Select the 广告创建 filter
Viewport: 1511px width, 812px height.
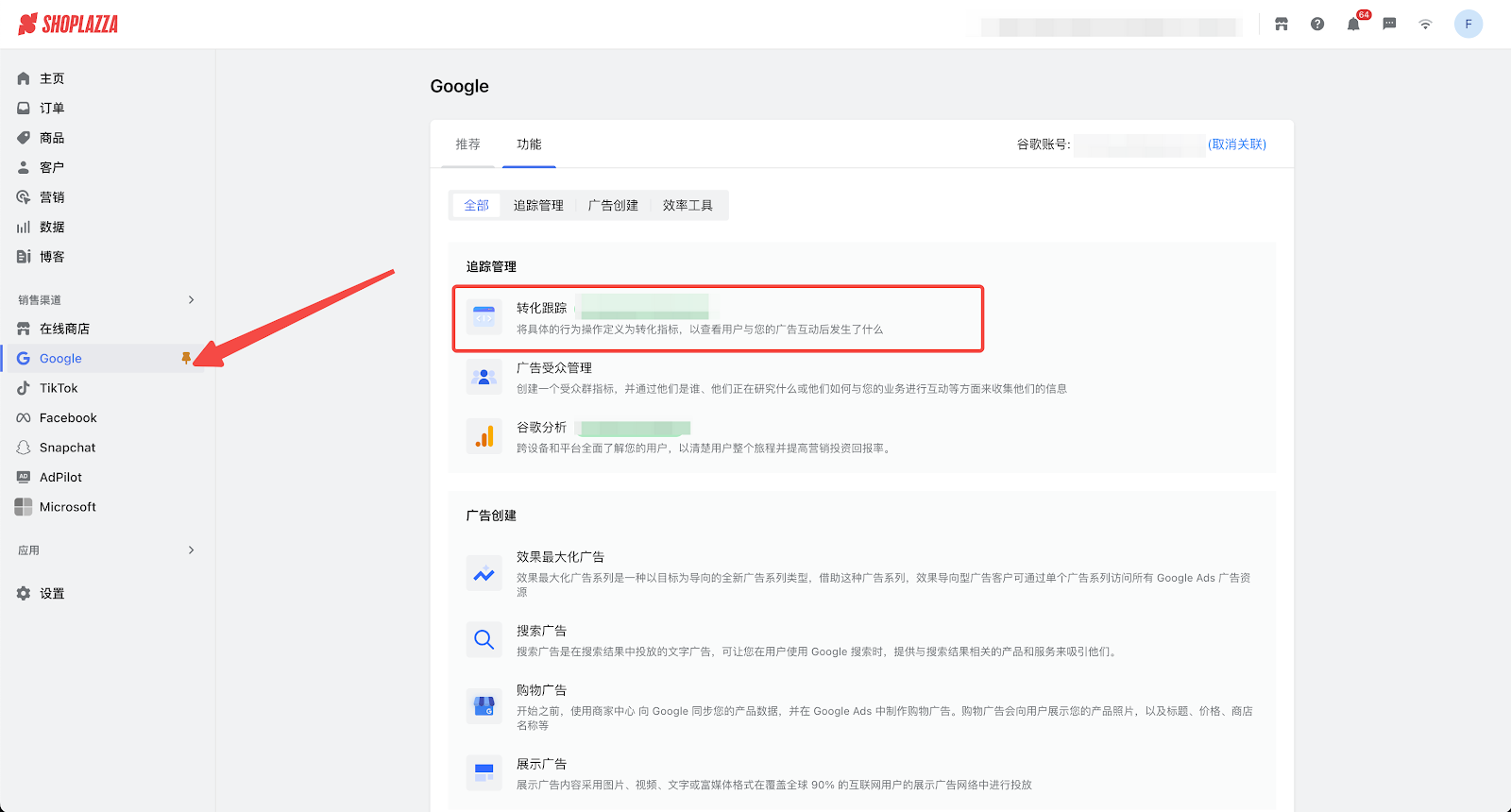pyautogui.click(x=613, y=206)
